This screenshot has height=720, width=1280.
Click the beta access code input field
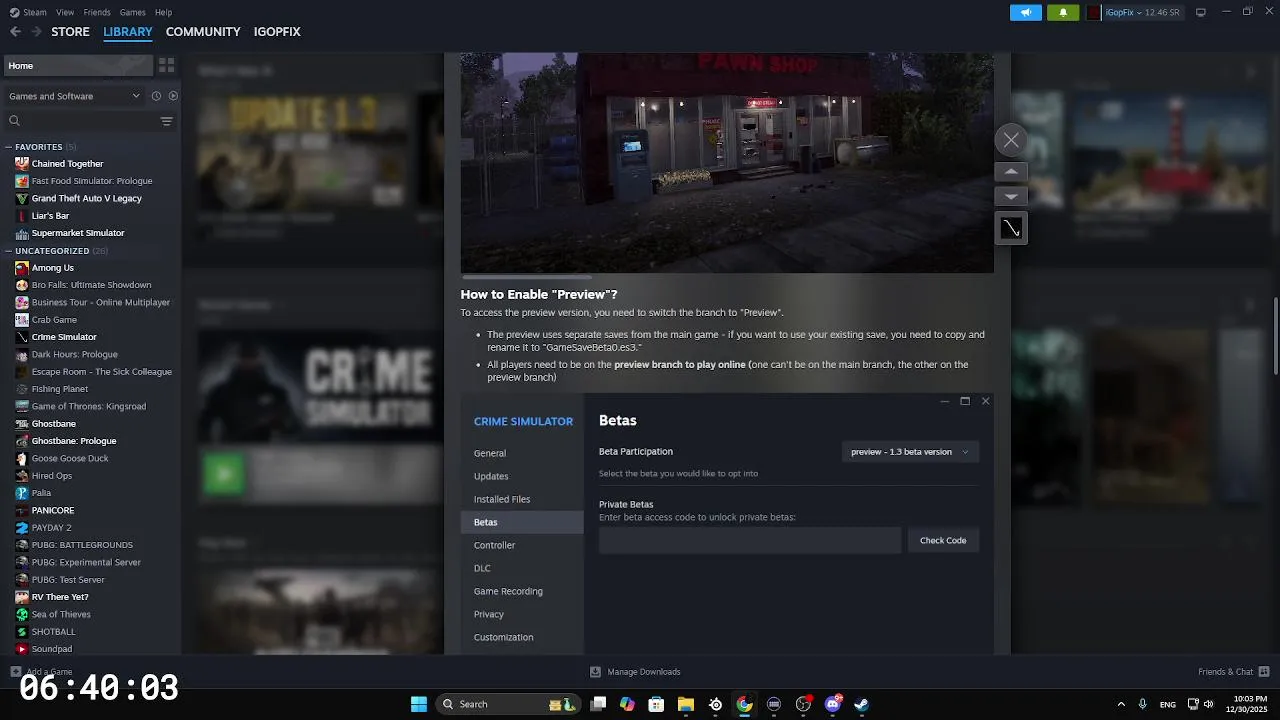click(x=750, y=540)
